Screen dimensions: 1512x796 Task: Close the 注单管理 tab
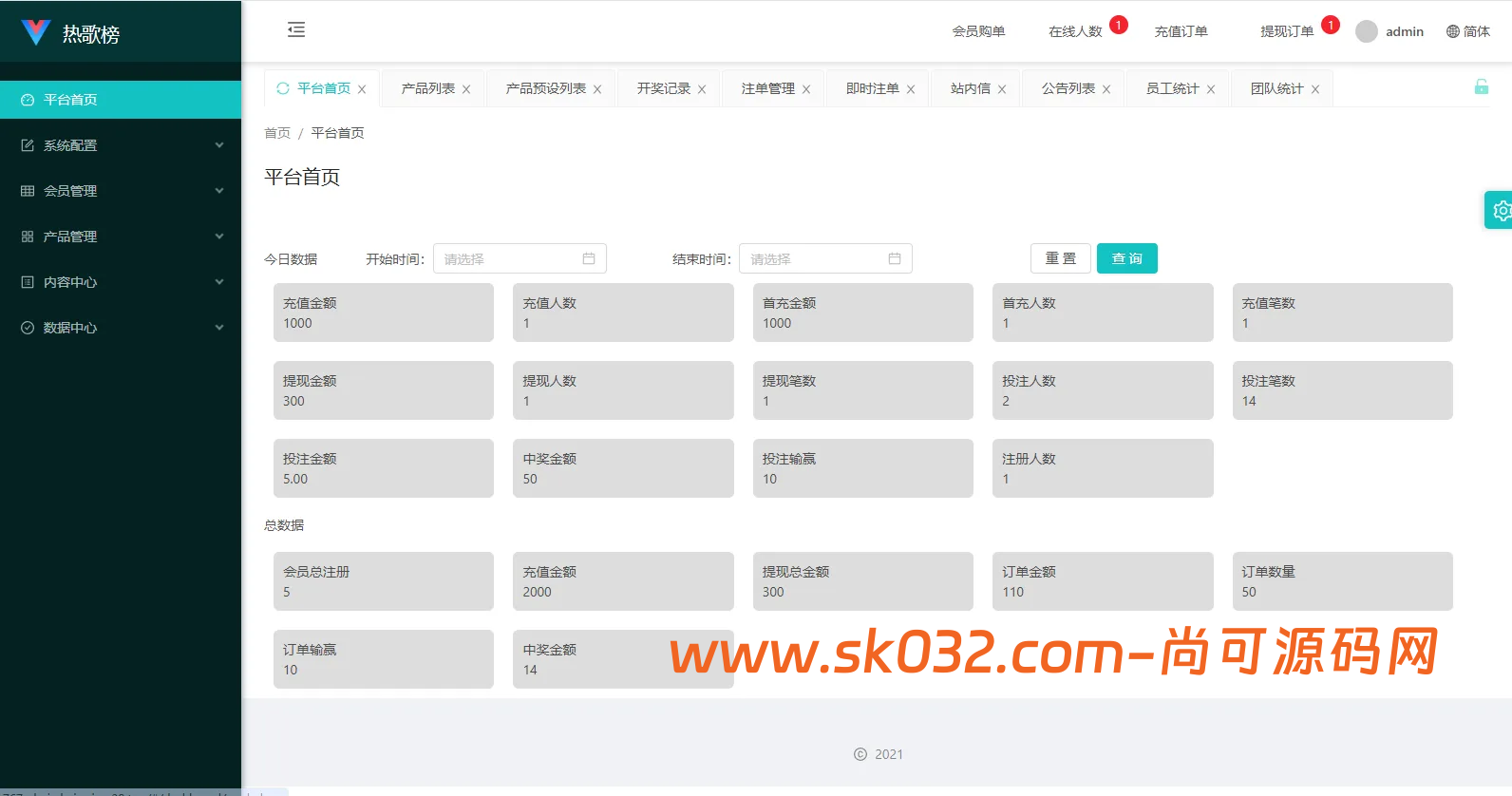[806, 89]
